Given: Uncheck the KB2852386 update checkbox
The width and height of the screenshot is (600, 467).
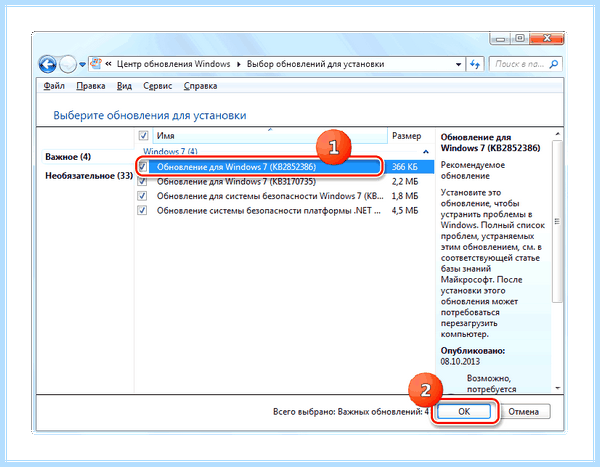Looking at the screenshot, I should (x=142, y=167).
